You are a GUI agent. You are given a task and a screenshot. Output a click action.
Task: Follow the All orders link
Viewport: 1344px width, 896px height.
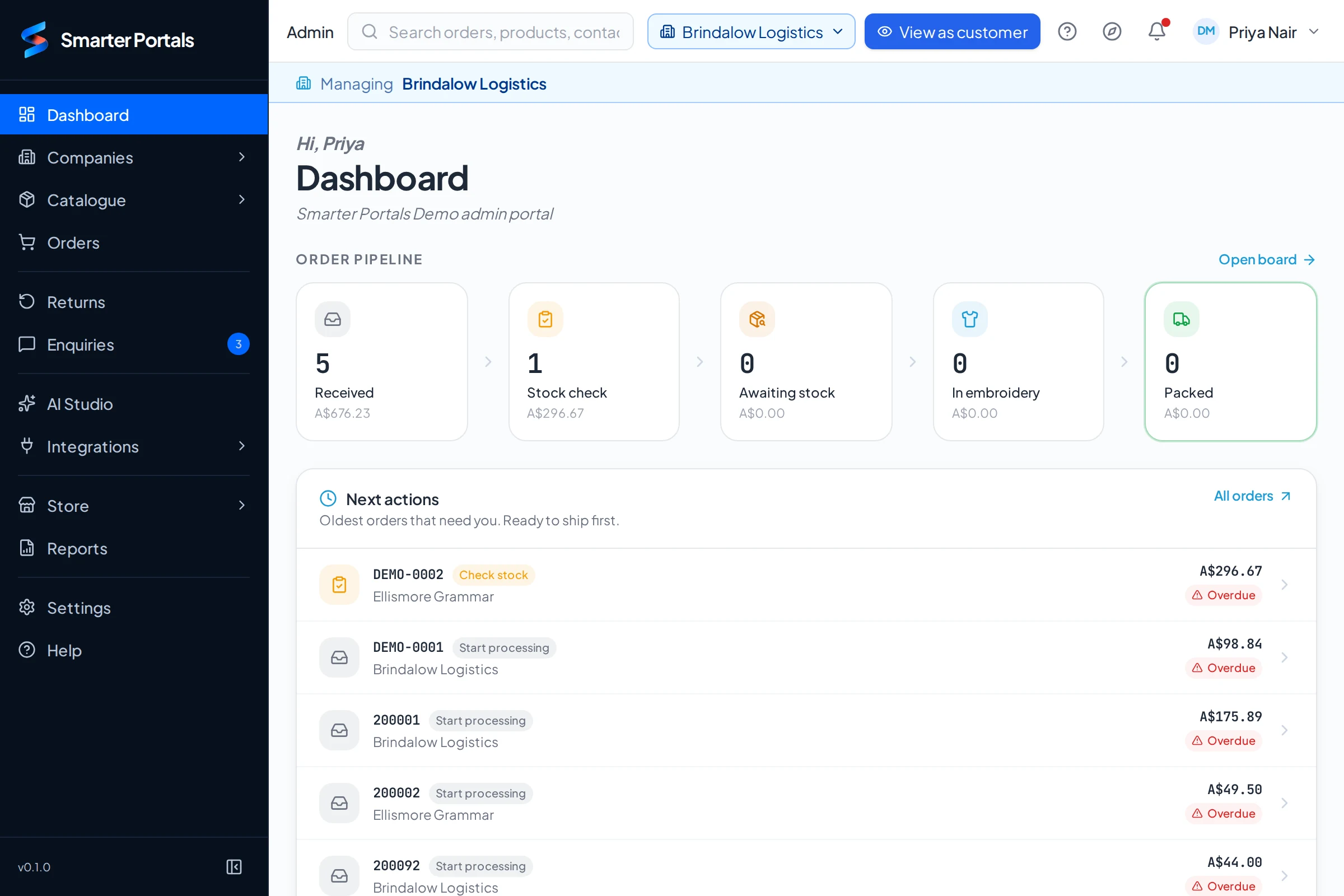[1252, 496]
